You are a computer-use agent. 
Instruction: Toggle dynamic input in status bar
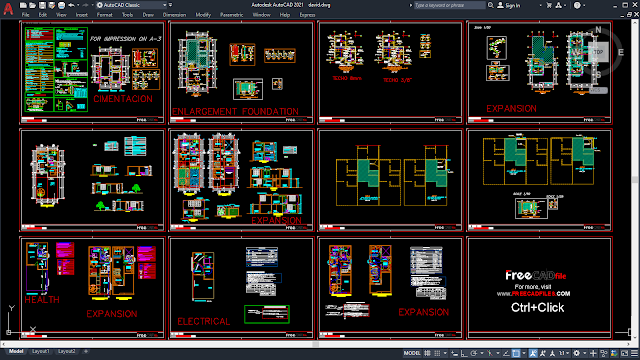point(454,353)
